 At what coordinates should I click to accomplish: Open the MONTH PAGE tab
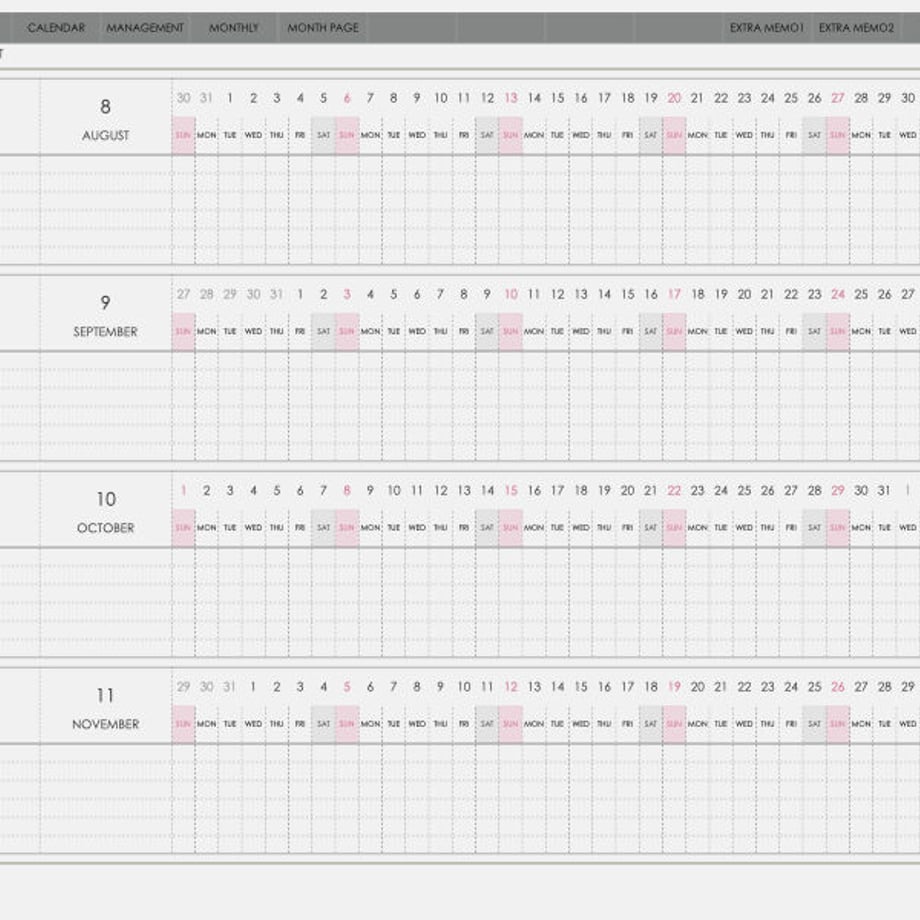[x=323, y=28]
